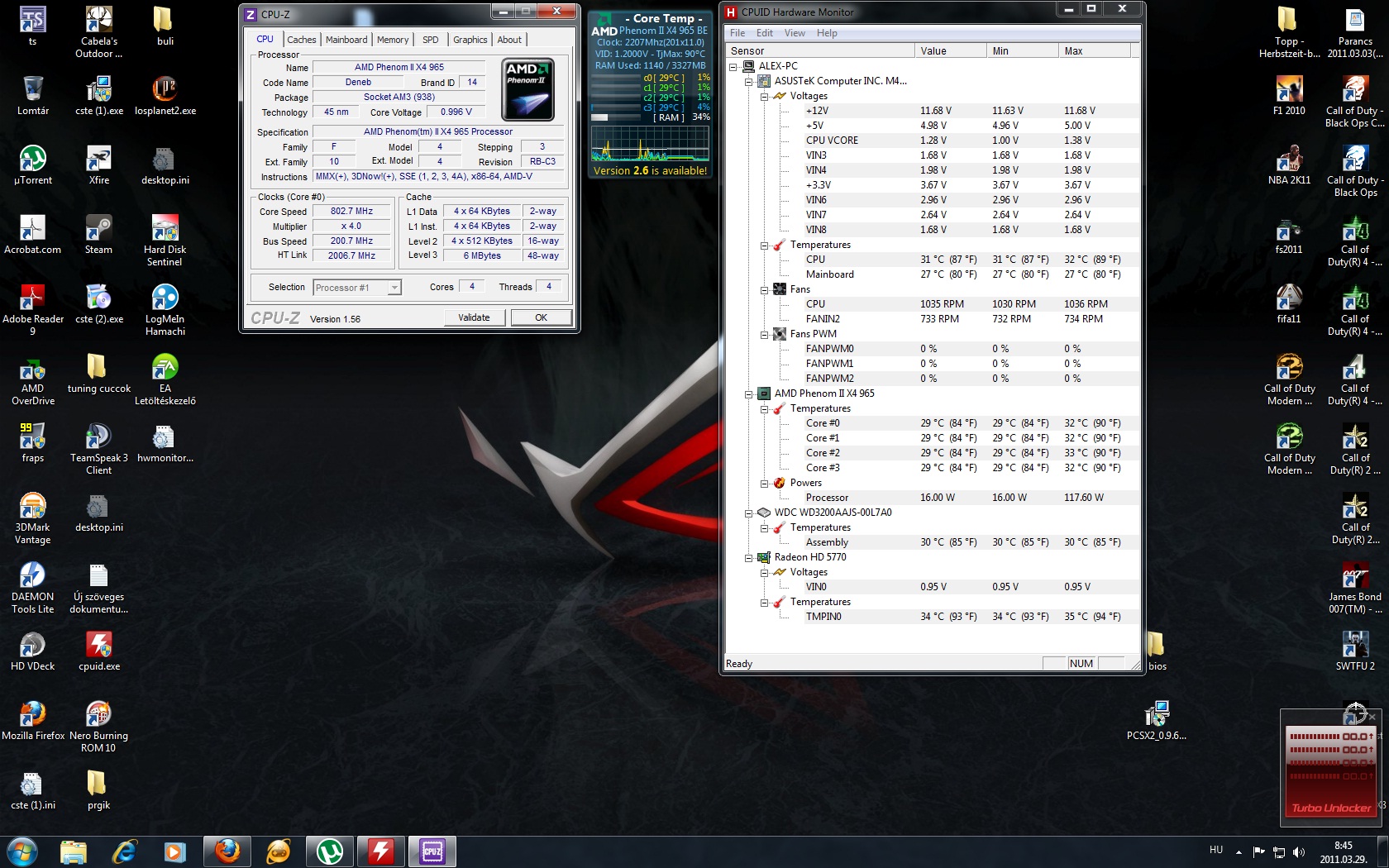This screenshot has height=868, width=1389.
Task: Open Internet Explorer from the taskbar
Action: tap(124, 851)
